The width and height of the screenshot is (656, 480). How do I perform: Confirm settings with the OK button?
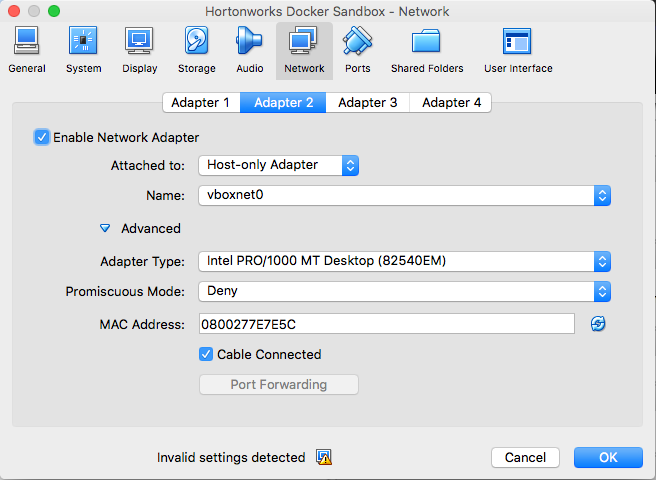click(x=608, y=457)
